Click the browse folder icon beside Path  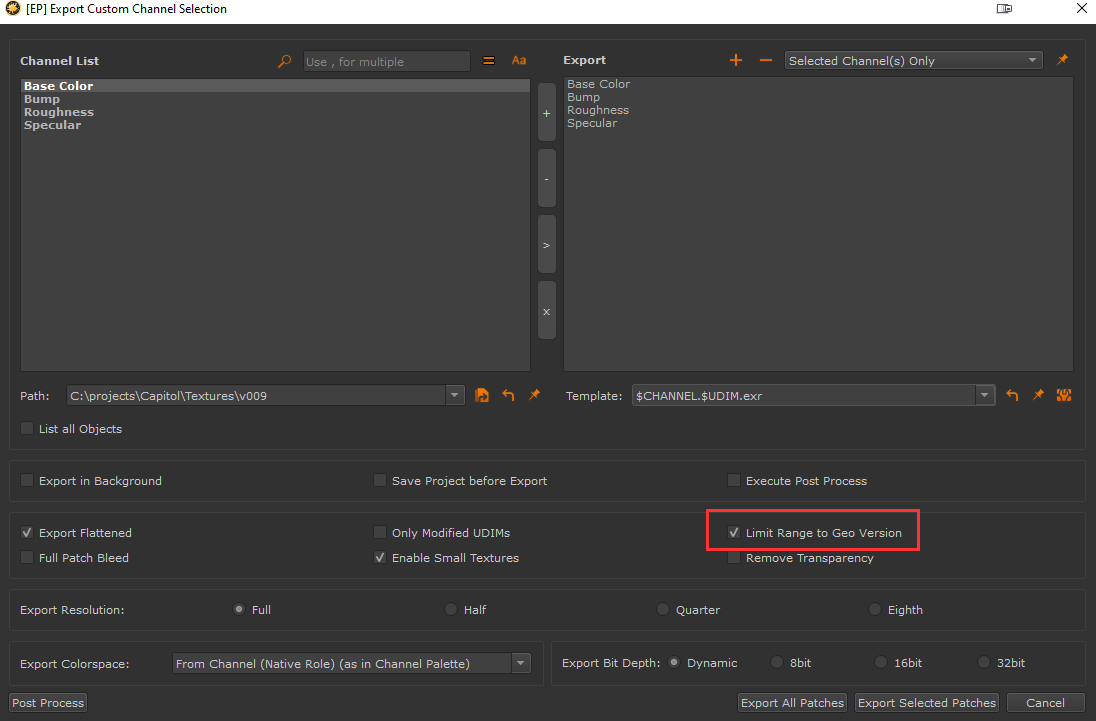click(482, 396)
